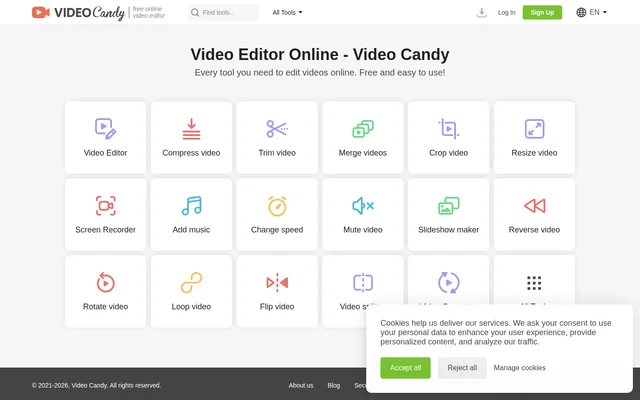This screenshot has width=640, height=400.
Task: Click the Slideshow maker label
Action: click(x=449, y=230)
